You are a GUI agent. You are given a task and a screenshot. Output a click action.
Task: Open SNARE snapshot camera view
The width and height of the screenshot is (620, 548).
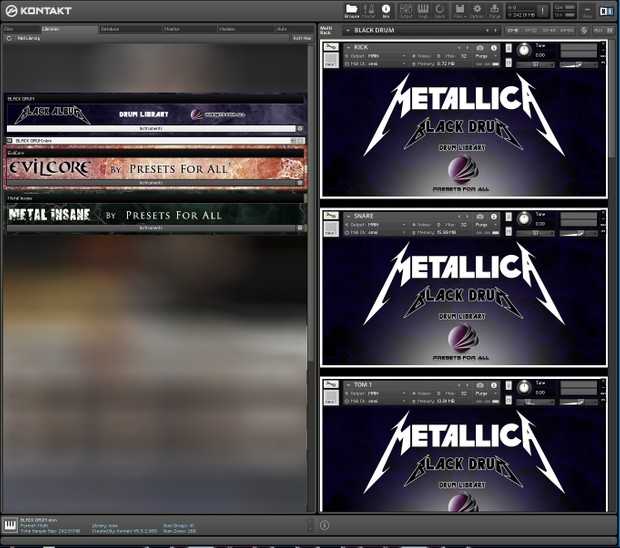pos(480,216)
